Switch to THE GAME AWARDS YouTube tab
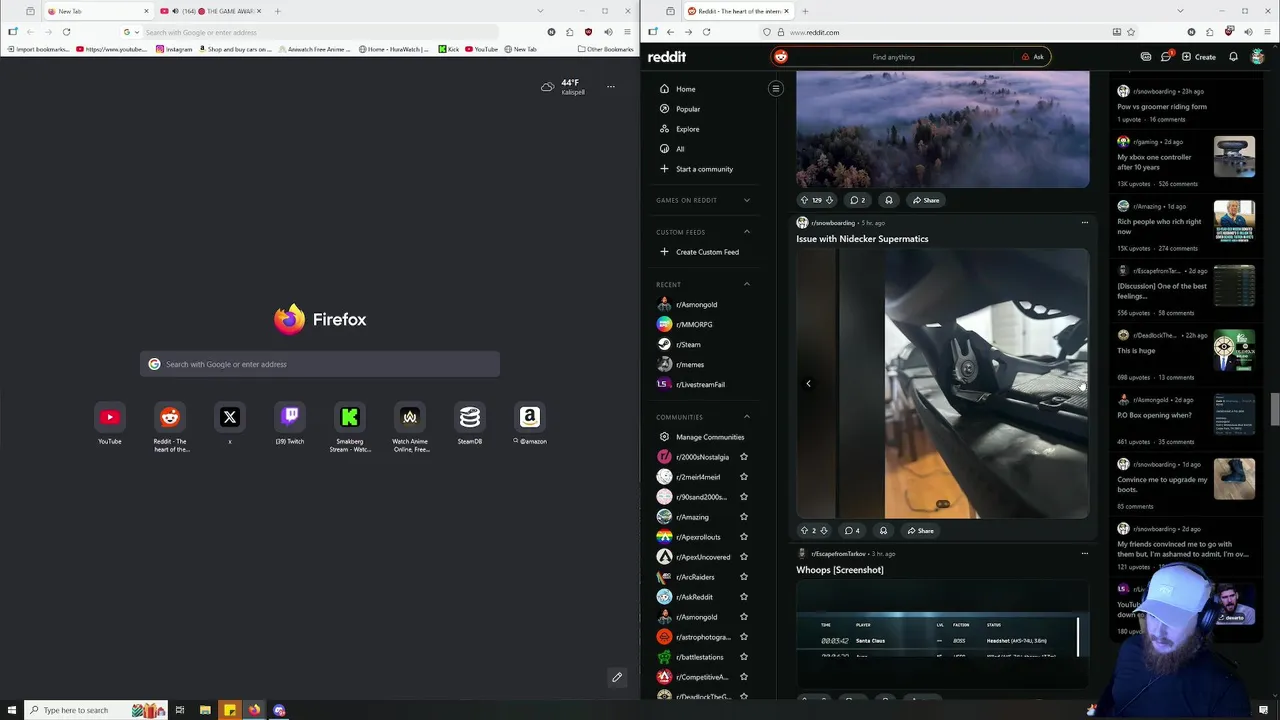 (210, 11)
